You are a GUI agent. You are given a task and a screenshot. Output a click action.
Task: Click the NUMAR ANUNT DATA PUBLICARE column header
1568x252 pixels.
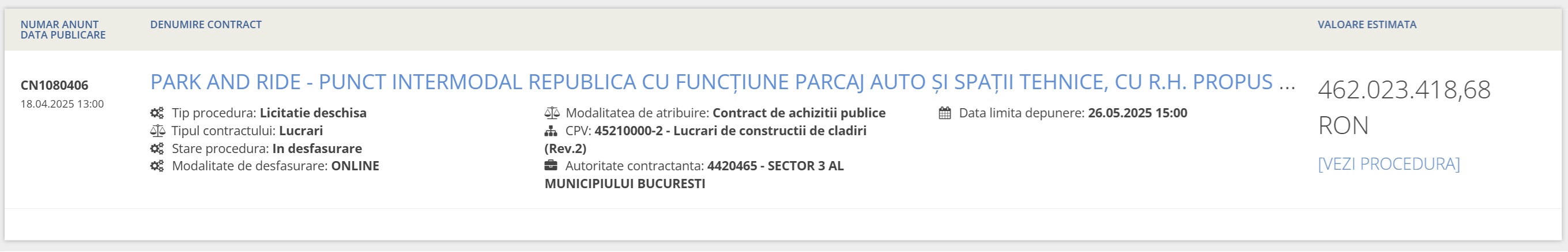(63, 30)
